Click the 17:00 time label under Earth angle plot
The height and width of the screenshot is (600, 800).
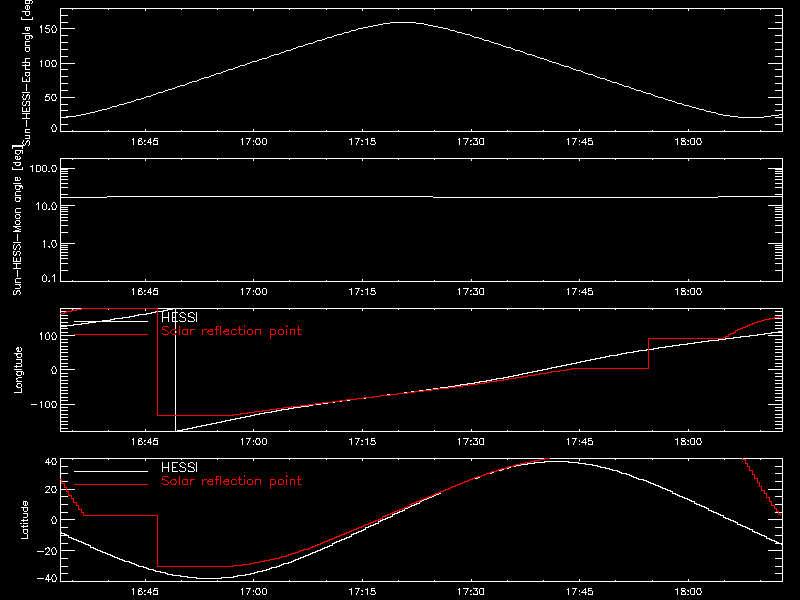pos(253,142)
